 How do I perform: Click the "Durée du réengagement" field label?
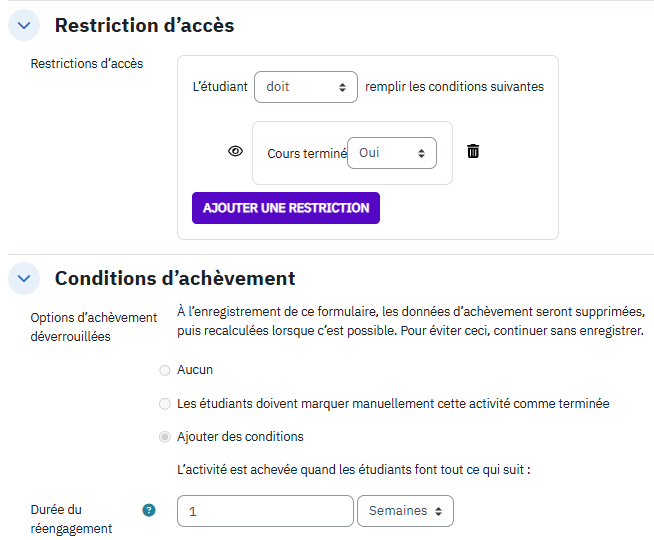point(71,519)
